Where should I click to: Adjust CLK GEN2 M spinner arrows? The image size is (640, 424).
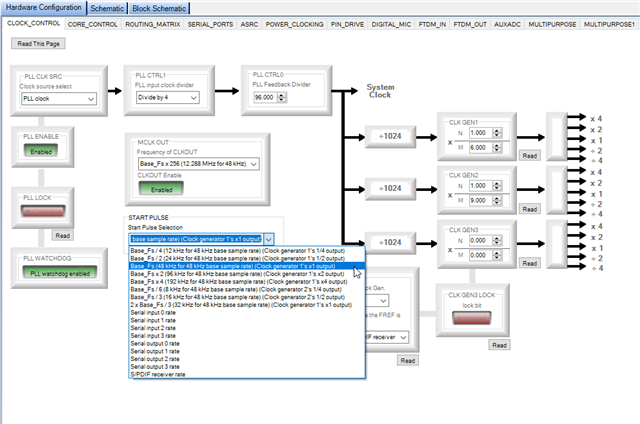point(497,201)
